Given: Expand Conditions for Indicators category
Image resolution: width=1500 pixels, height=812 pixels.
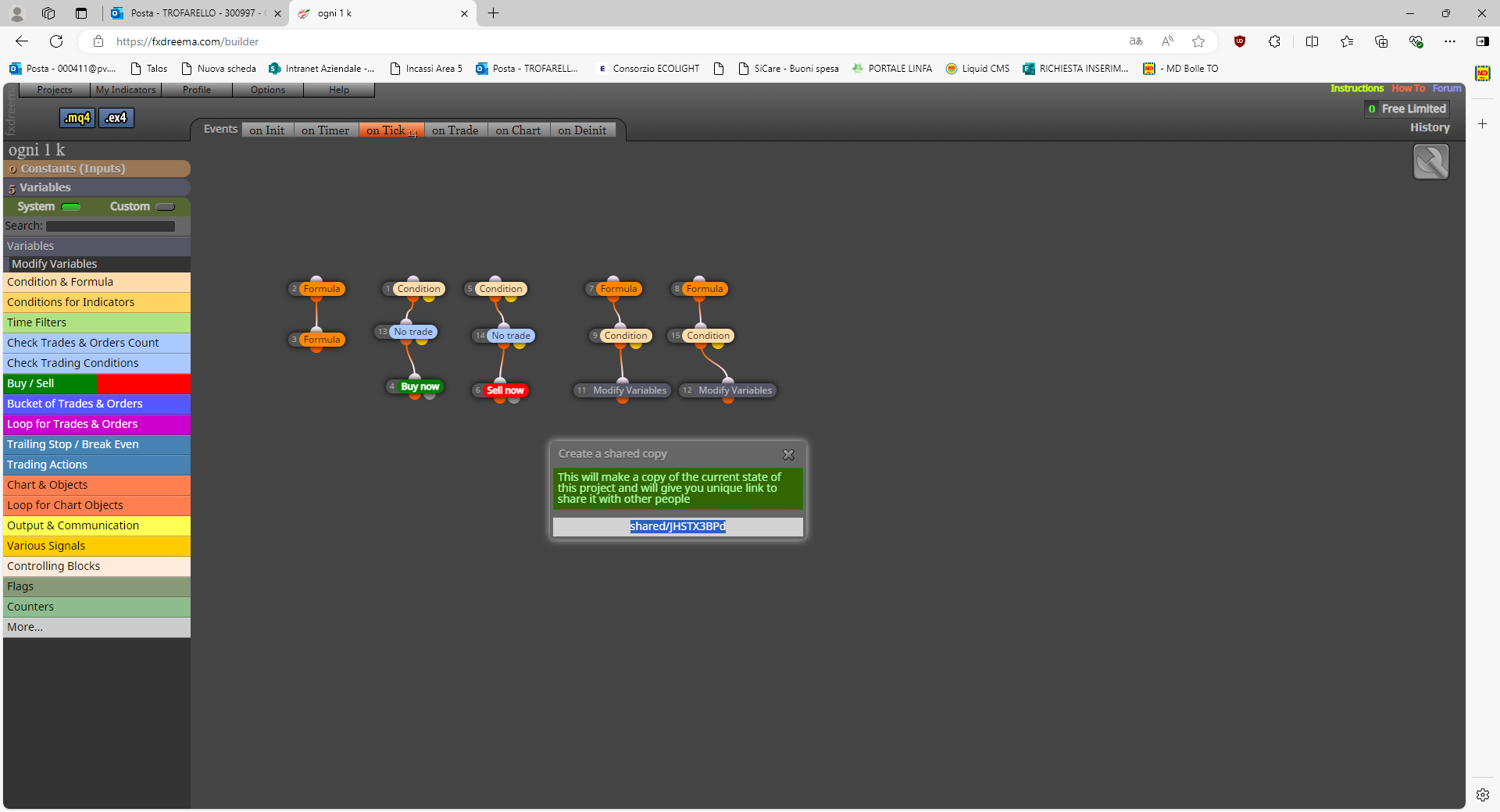Looking at the screenshot, I should click(x=97, y=302).
